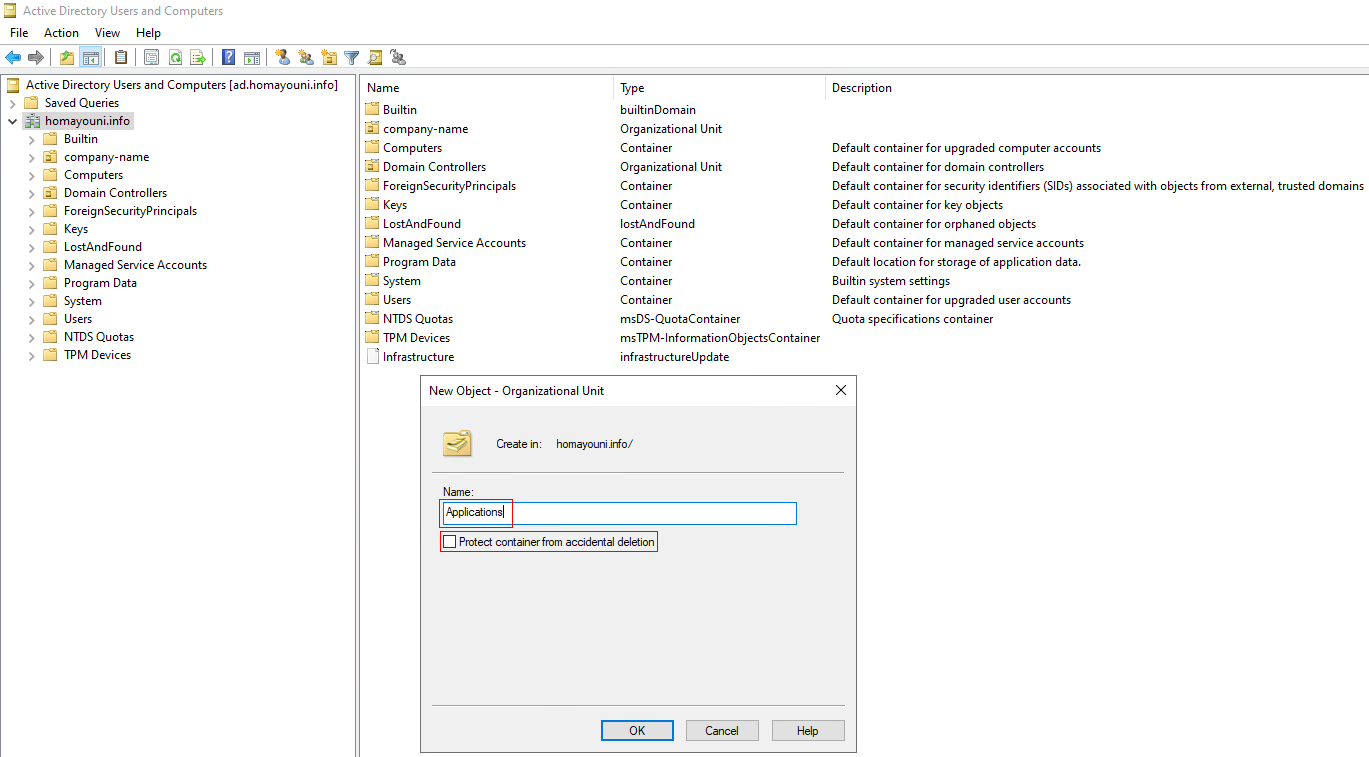Expand Domain Controllers in the tree
The height and width of the screenshot is (757, 1369).
(31, 193)
